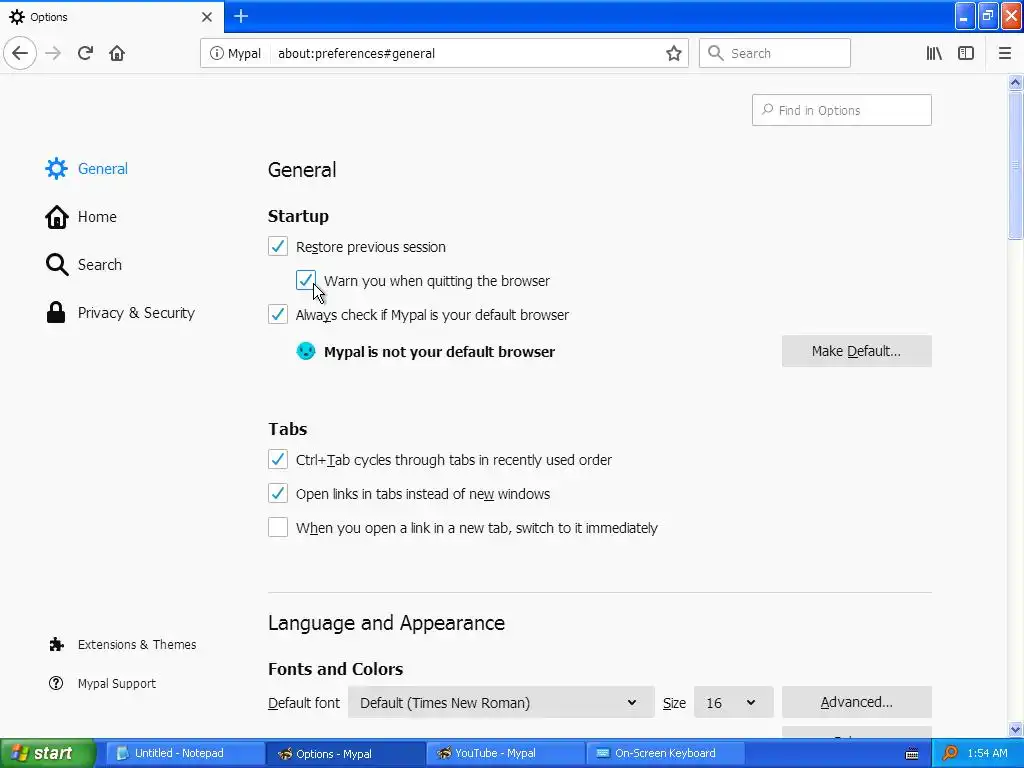Image resolution: width=1024 pixels, height=768 pixels.
Task: Uncheck Restore previous session
Action: coord(278,246)
